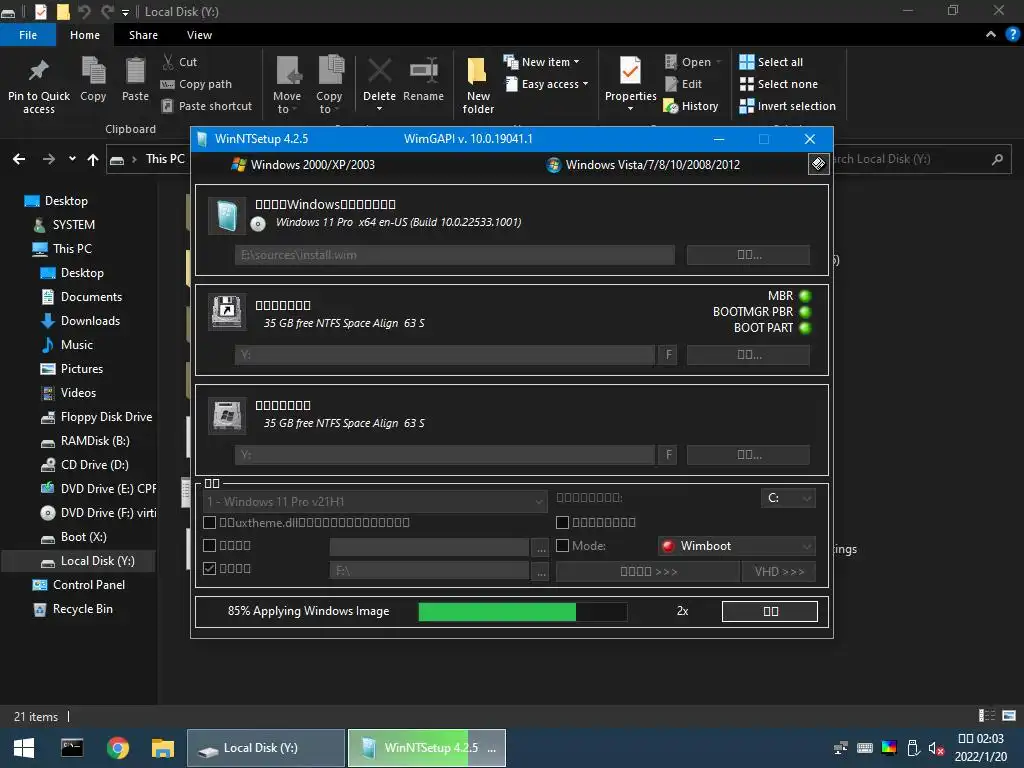Viewport: 1024px width, 768px height.
Task: Click browse button next to install.wim path
Action: click(x=748, y=255)
